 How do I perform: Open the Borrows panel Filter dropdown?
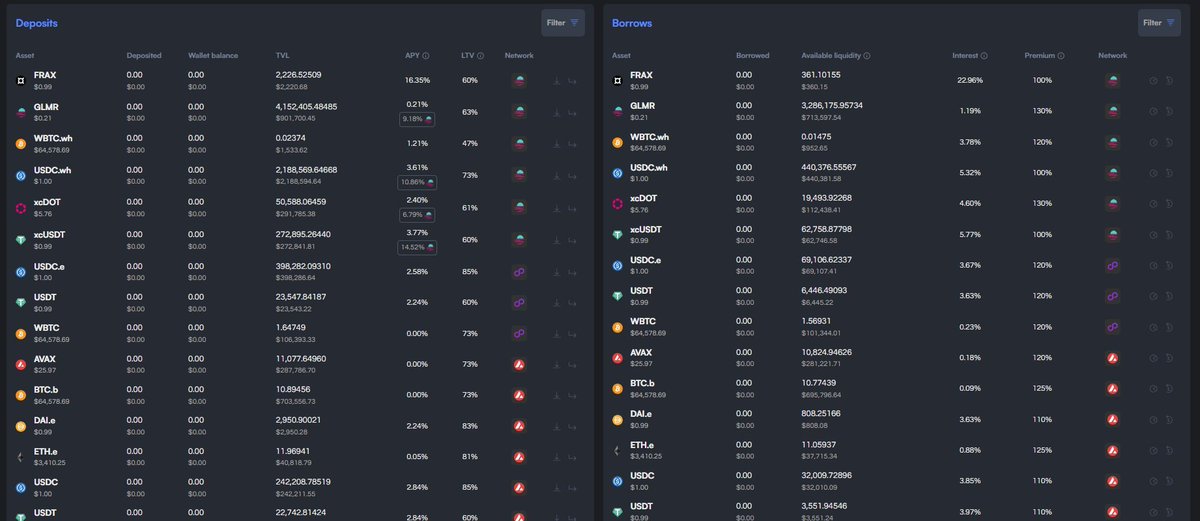pos(1158,22)
